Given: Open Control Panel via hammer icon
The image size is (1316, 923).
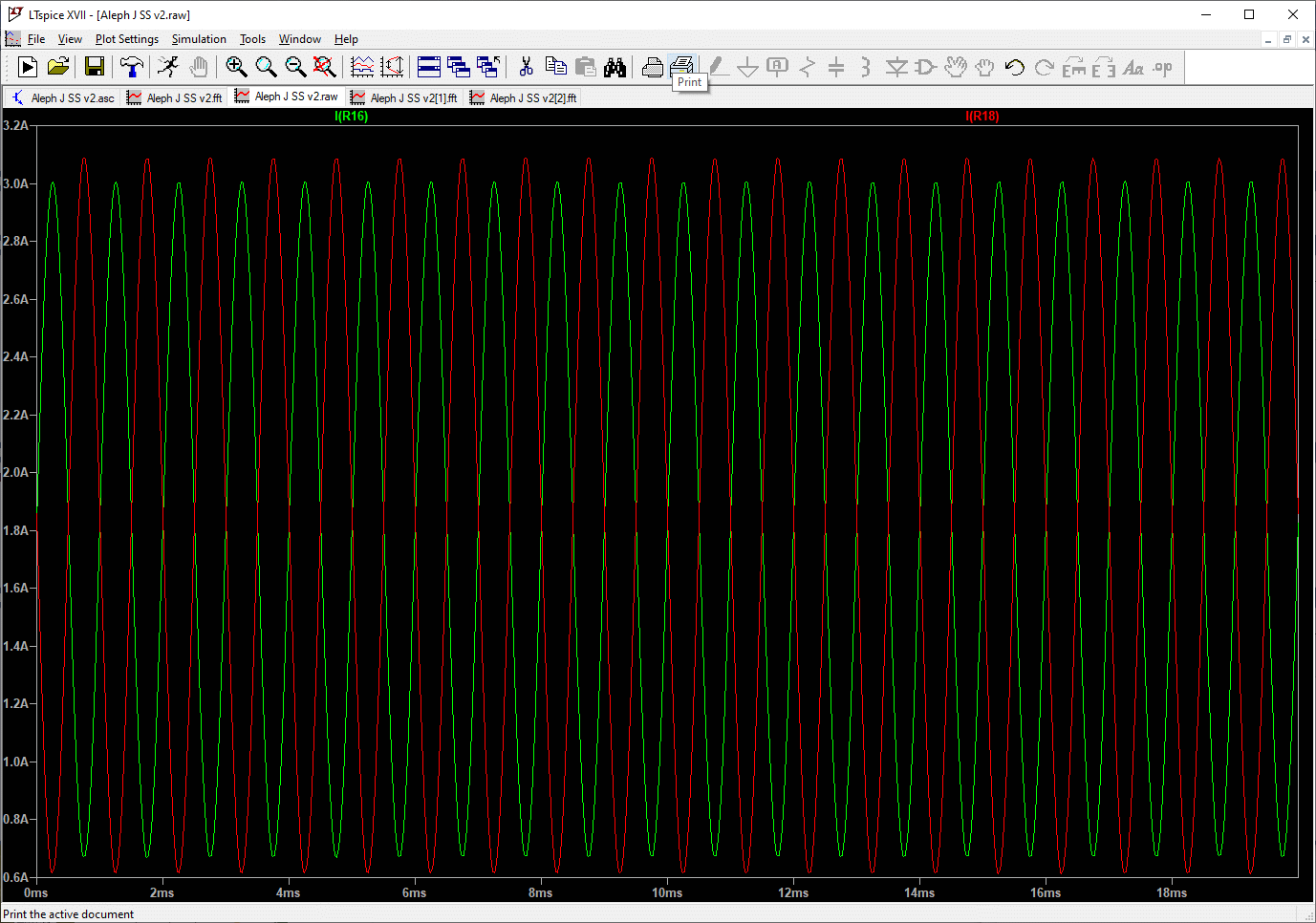Looking at the screenshot, I should 132,67.
